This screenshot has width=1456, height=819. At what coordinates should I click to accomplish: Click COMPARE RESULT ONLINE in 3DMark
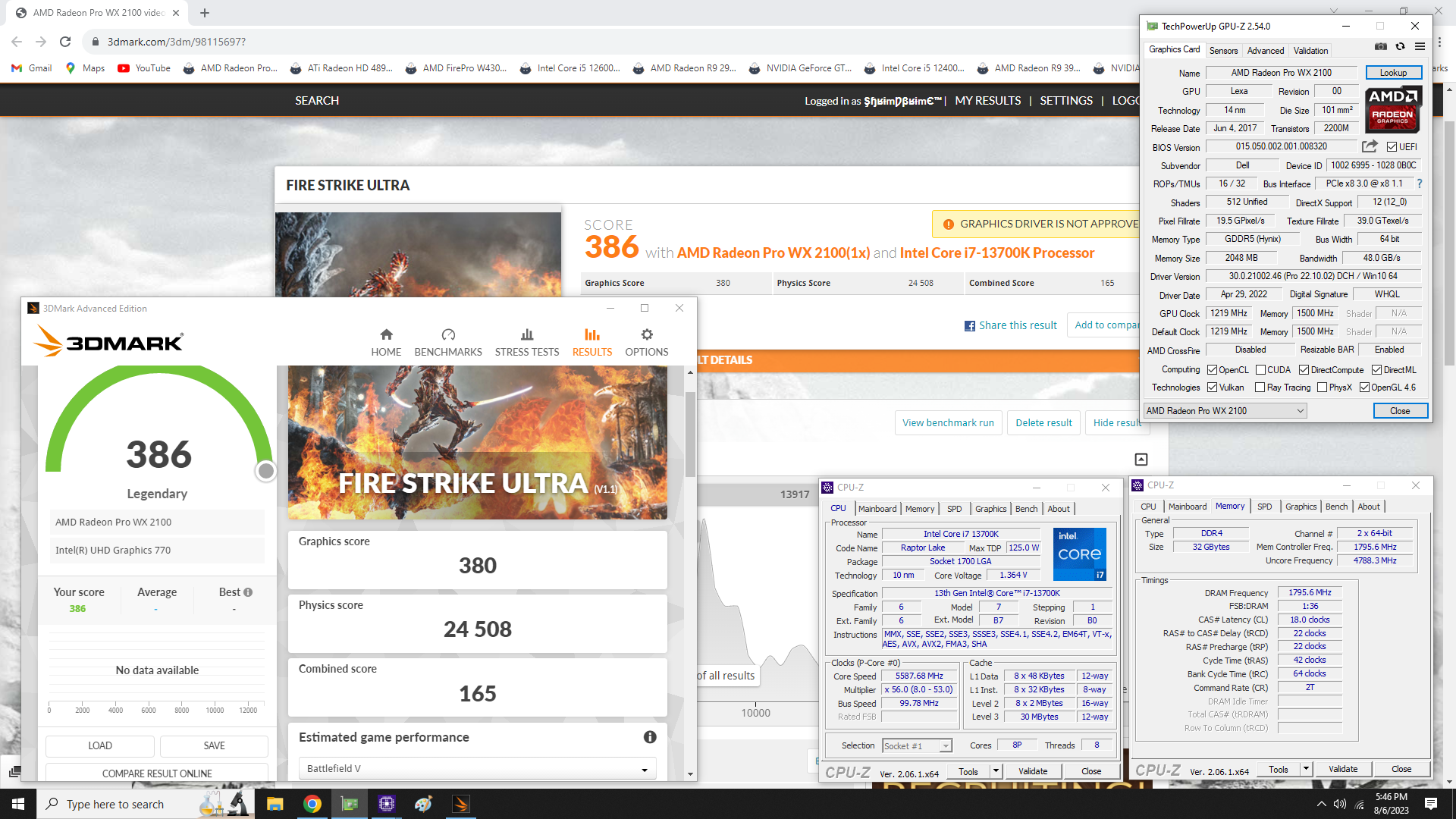click(157, 773)
